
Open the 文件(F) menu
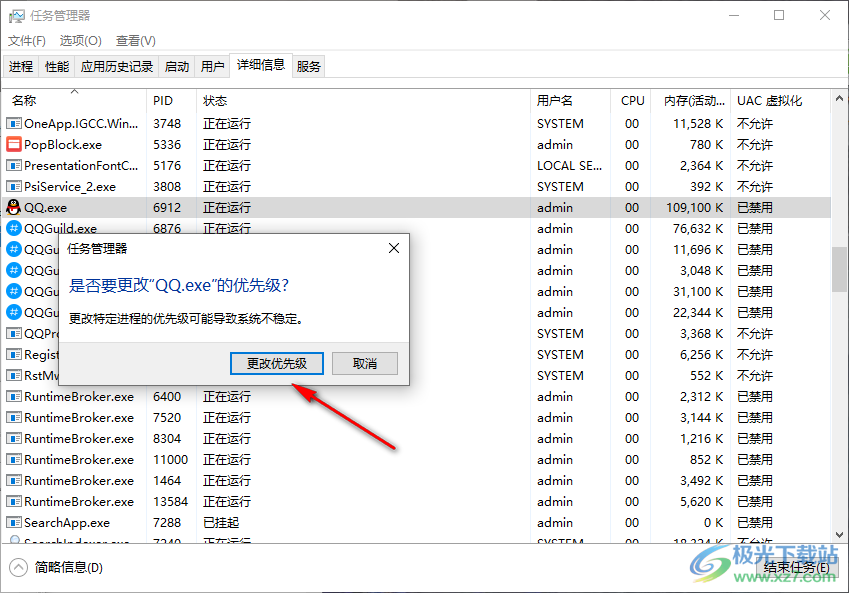(27, 41)
